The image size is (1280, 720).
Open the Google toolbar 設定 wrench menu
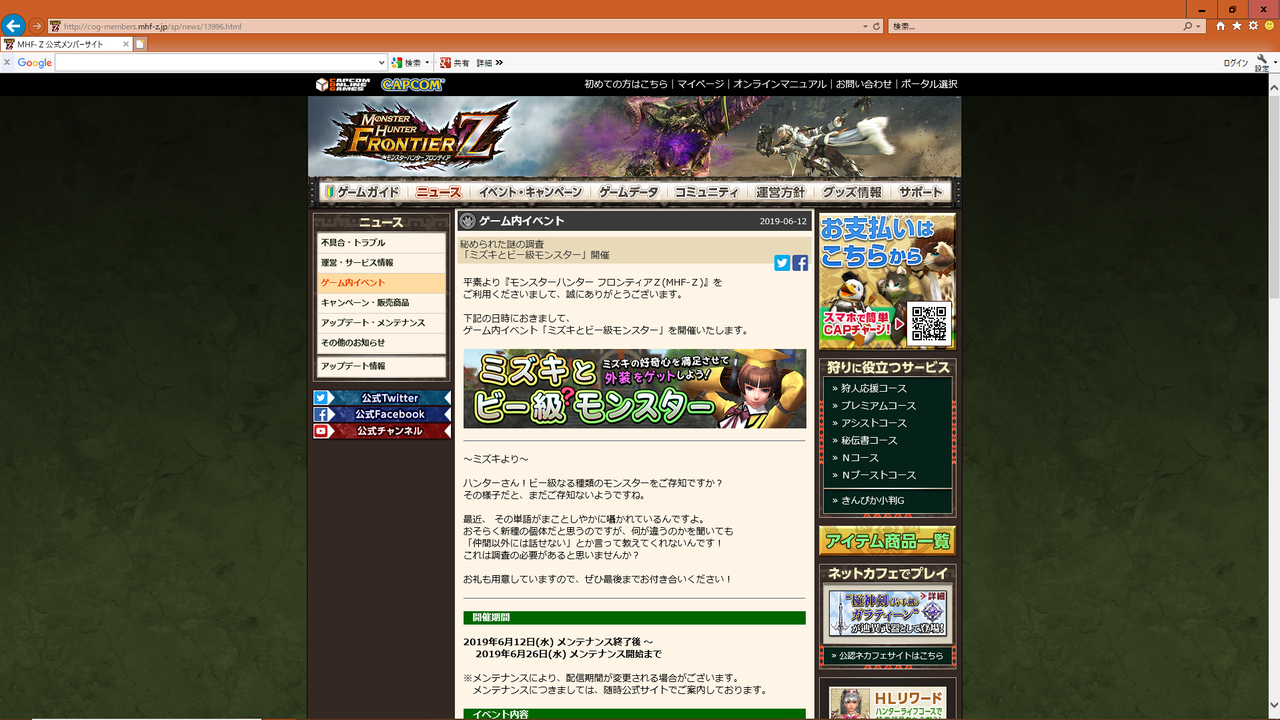pos(1262,63)
